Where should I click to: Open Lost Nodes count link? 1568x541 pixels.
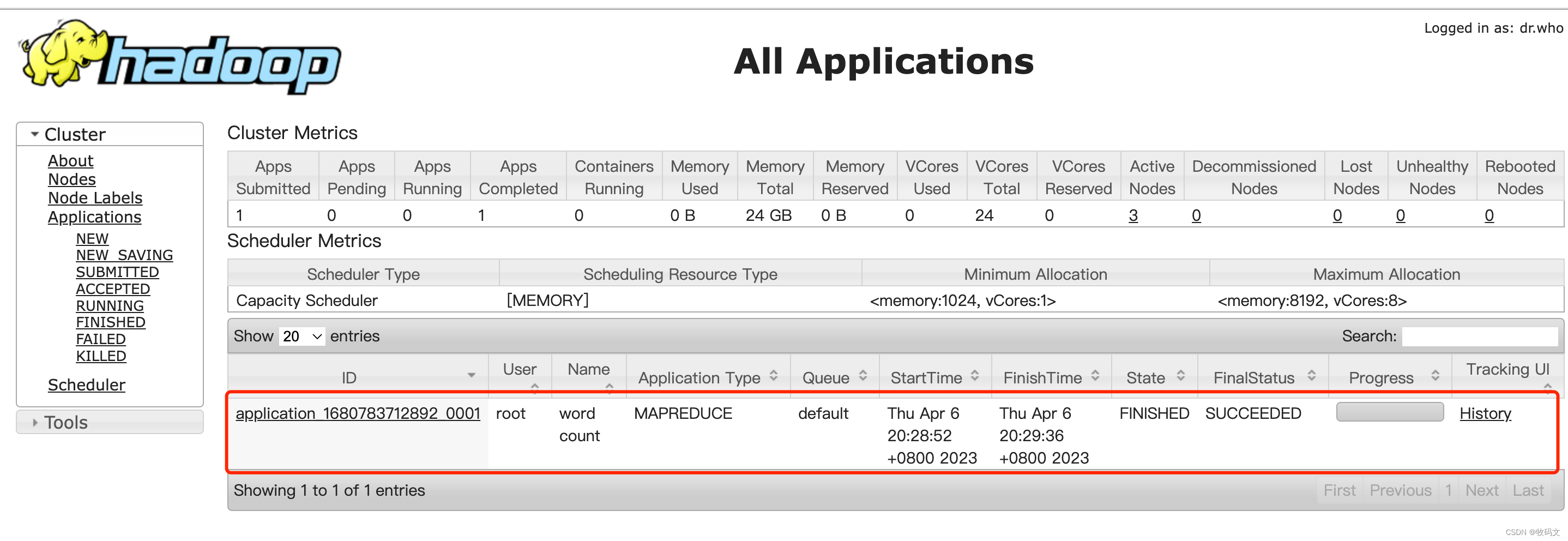(1337, 215)
